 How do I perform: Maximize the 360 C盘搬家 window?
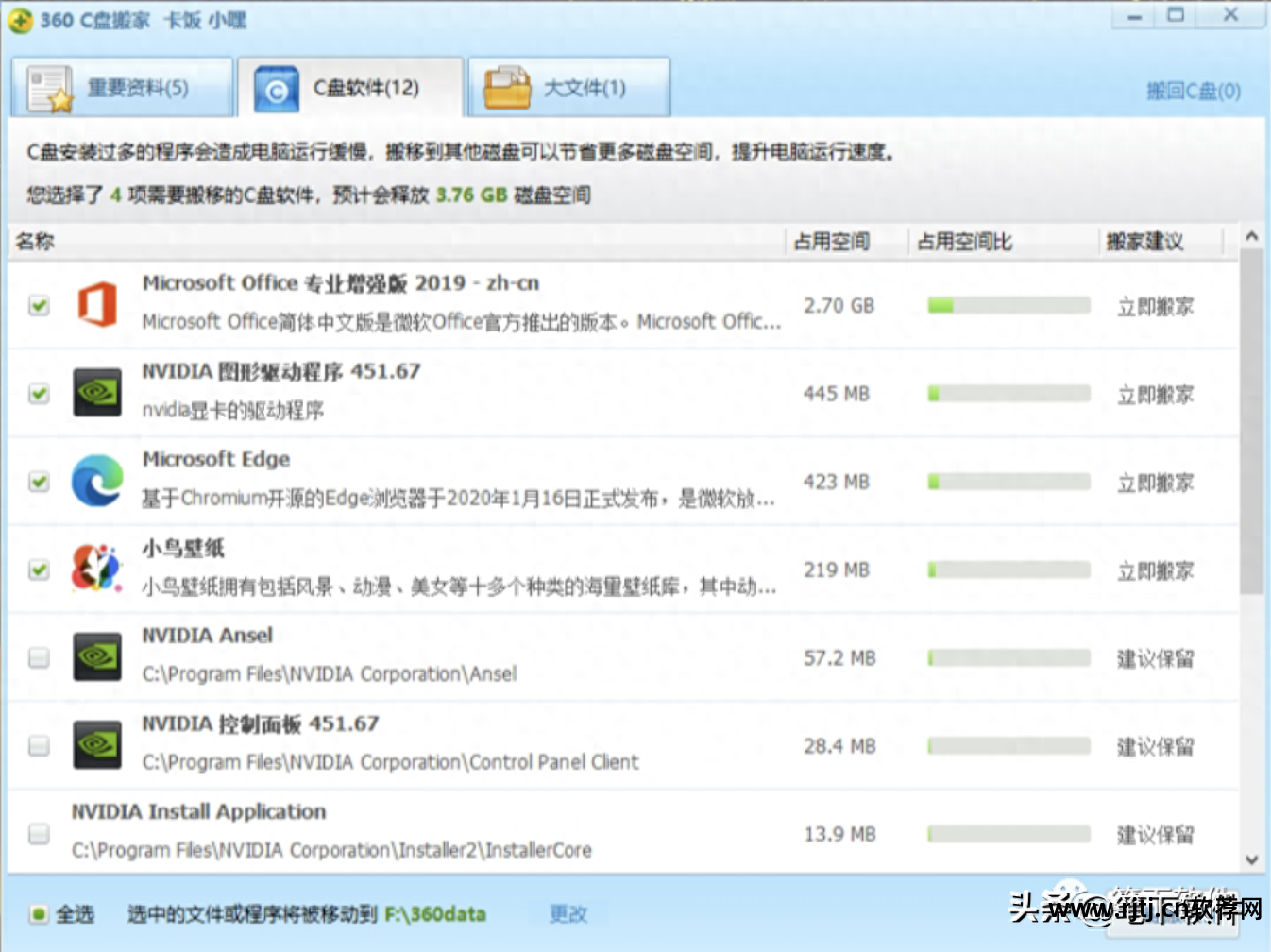1176,15
